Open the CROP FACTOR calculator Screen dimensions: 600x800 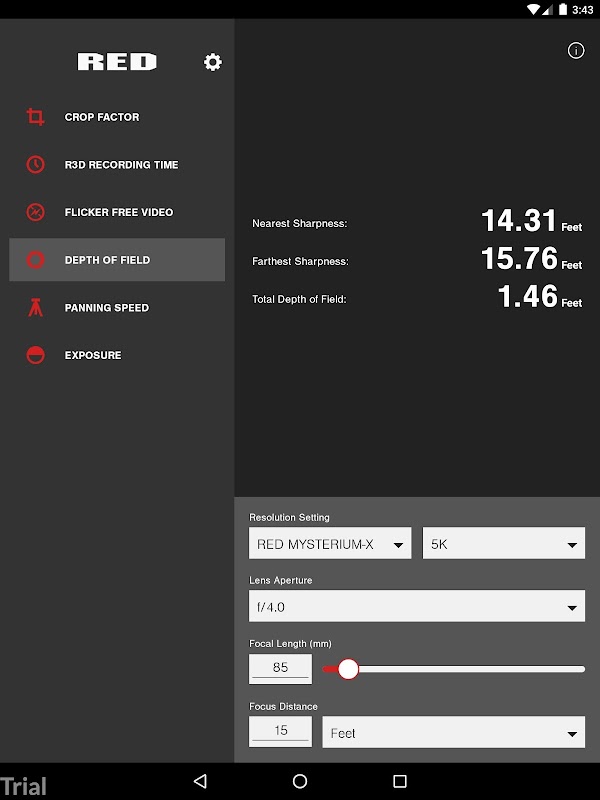(117, 117)
